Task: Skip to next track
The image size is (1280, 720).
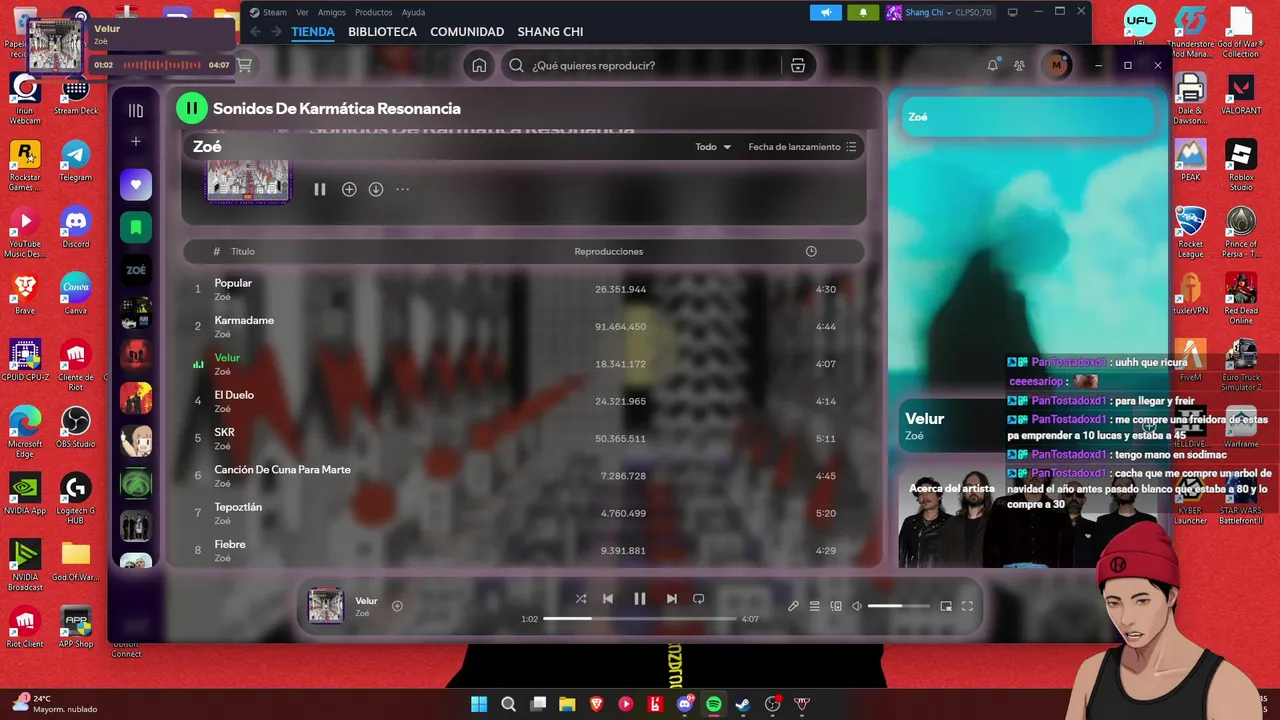Action: pos(672,598)
